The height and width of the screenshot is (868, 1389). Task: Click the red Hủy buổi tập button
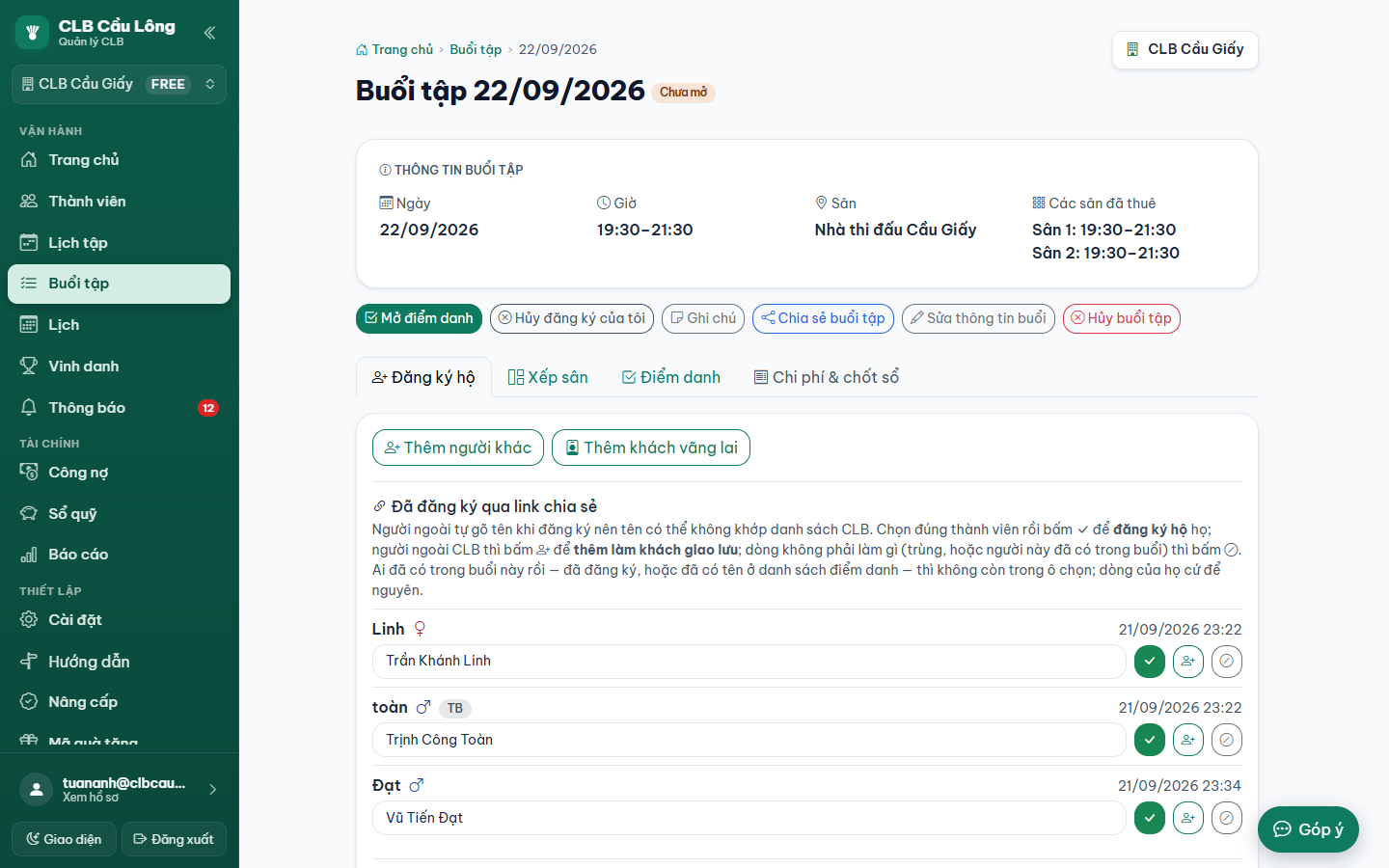pyautogui.click(x=1121, y=318)
